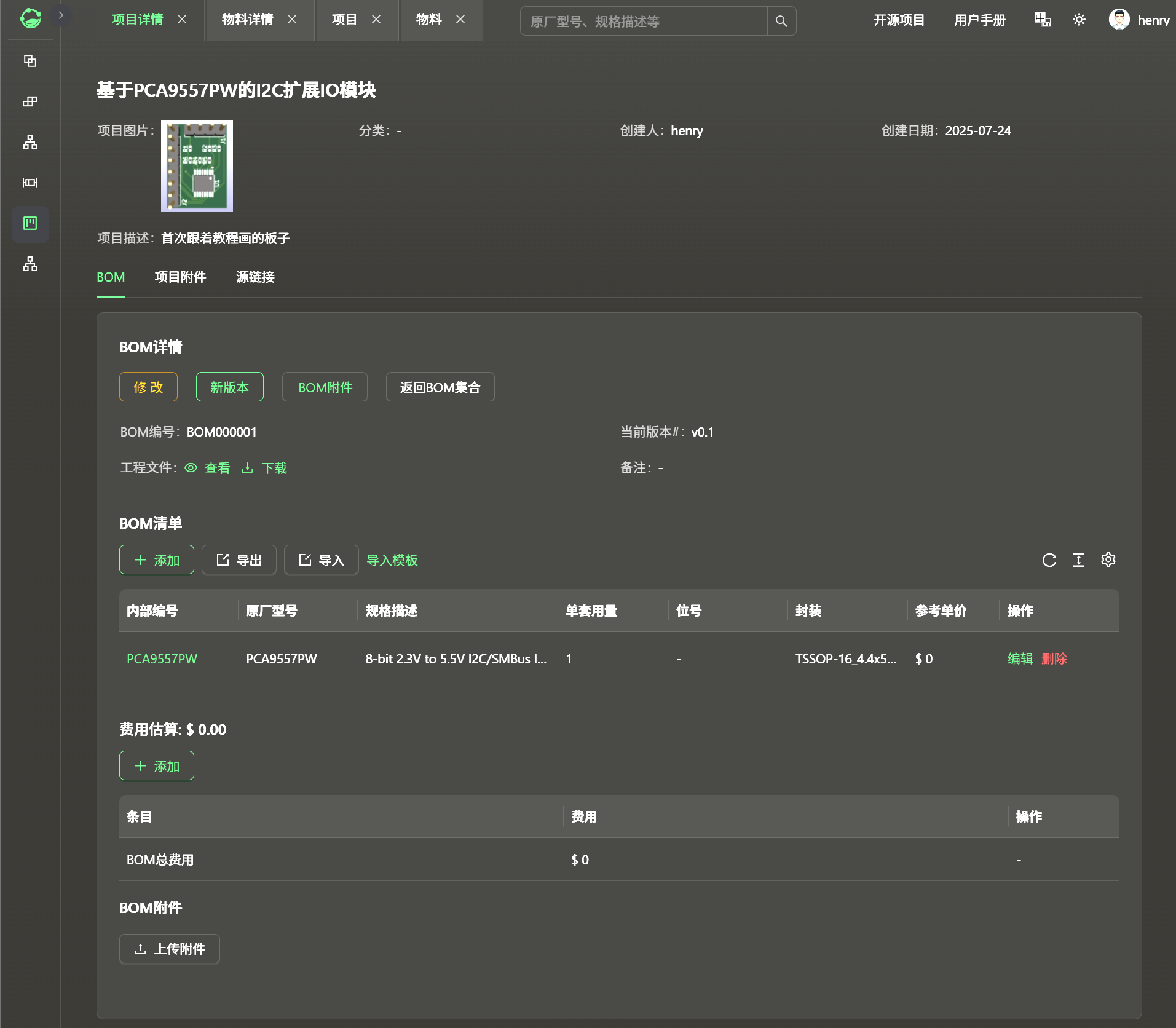This screenshot has height=1028, width=1176.
Task: Click 导出 to export BOM list
Action: (x=239, y=560)
